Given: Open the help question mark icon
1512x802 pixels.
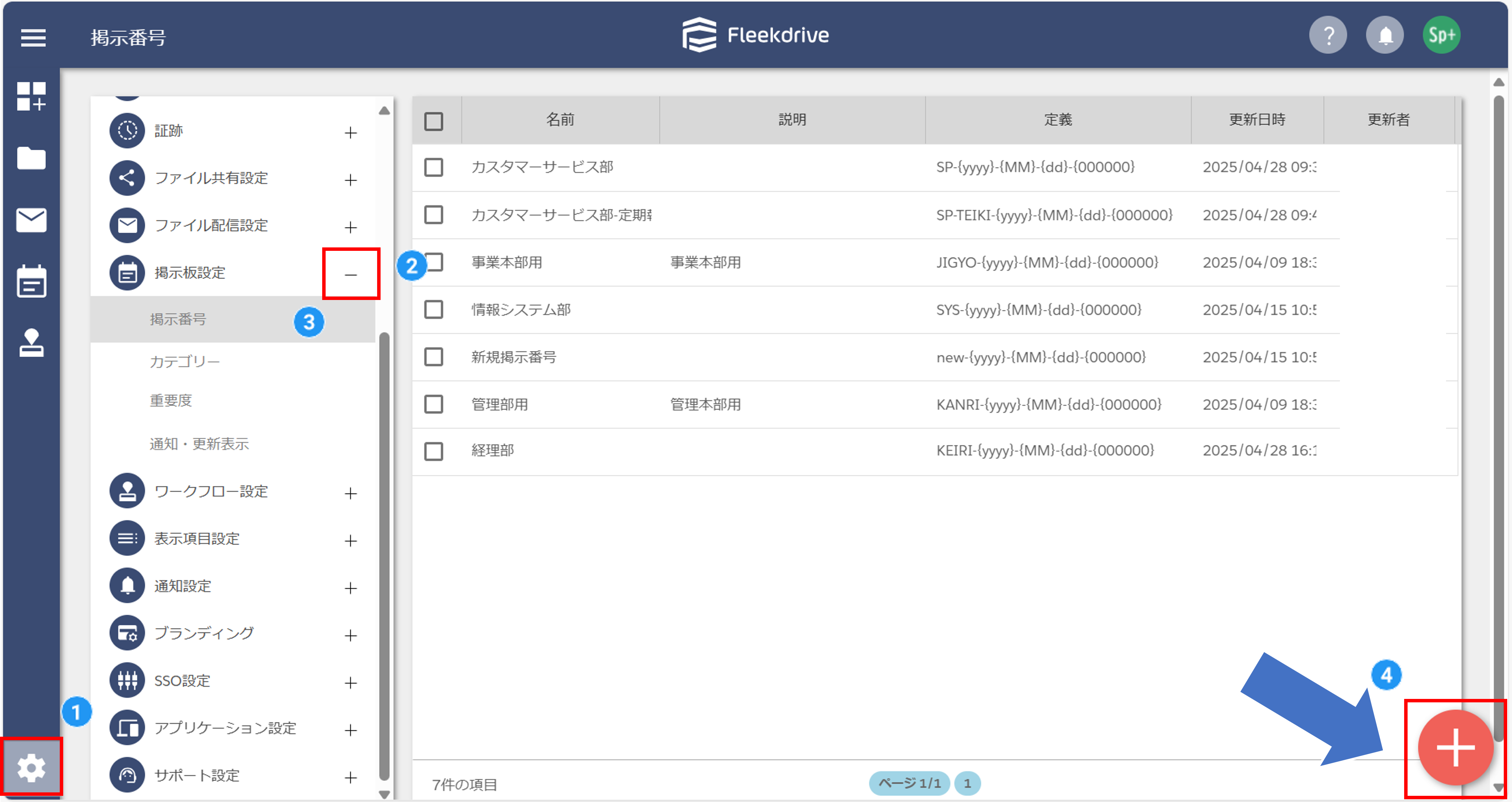Looking at the screenshot, I should pos(1328,35).
